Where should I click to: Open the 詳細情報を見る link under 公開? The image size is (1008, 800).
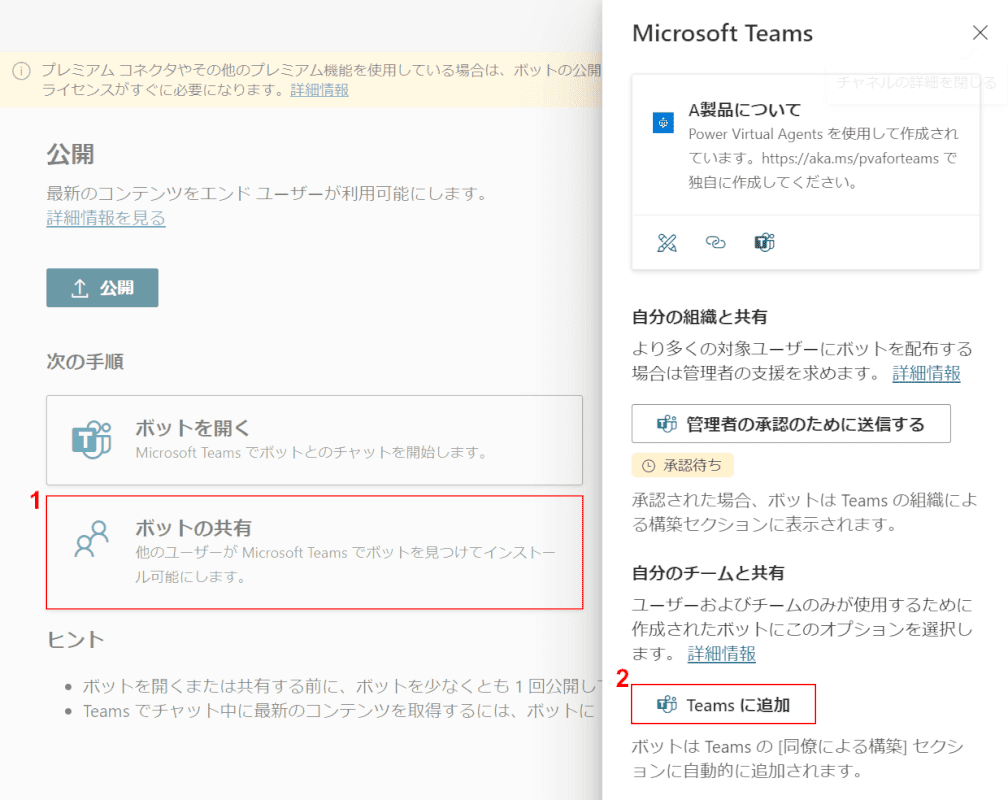tap(105, 218)
